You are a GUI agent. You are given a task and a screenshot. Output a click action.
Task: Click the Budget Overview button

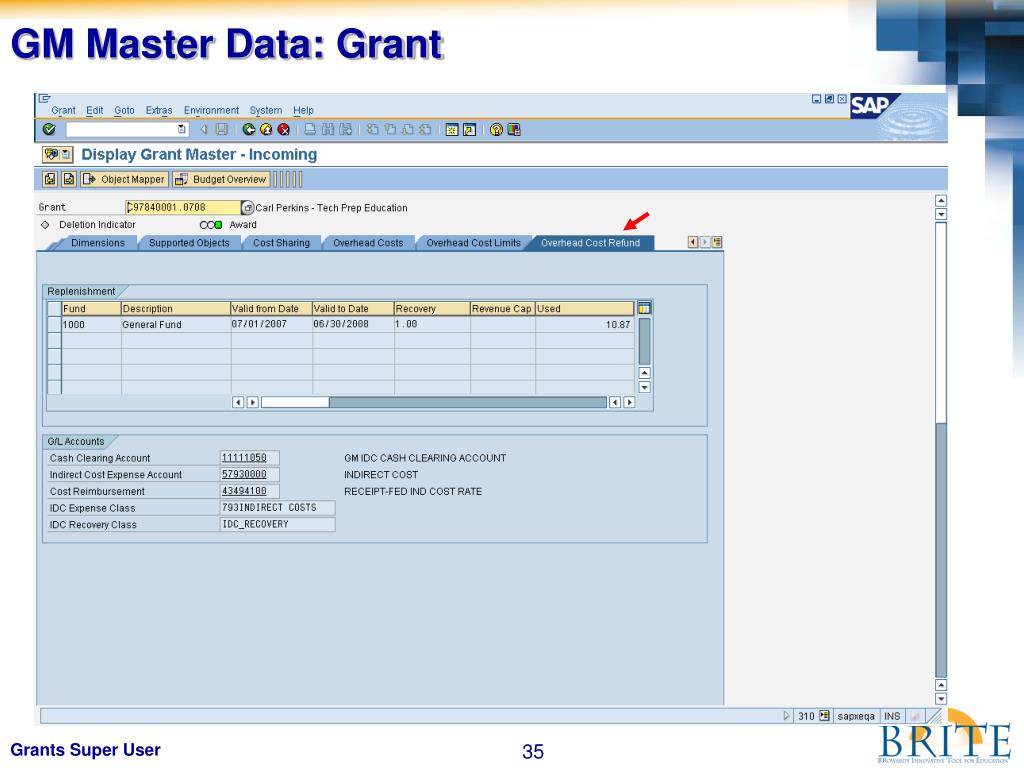pos(221,179)
